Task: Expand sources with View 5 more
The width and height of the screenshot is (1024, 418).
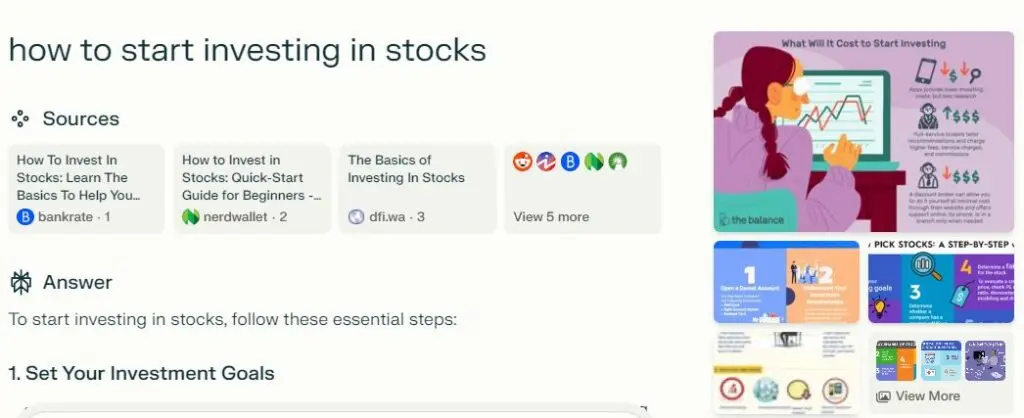Action: (x=551, y=216)
